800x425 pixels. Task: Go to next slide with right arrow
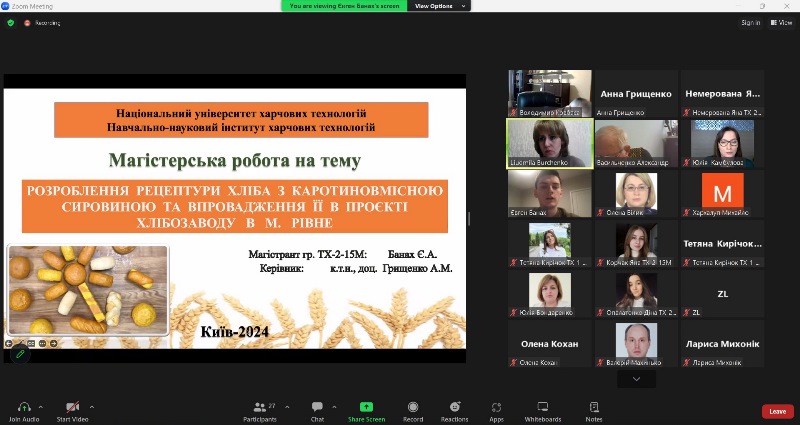point(54,343)
